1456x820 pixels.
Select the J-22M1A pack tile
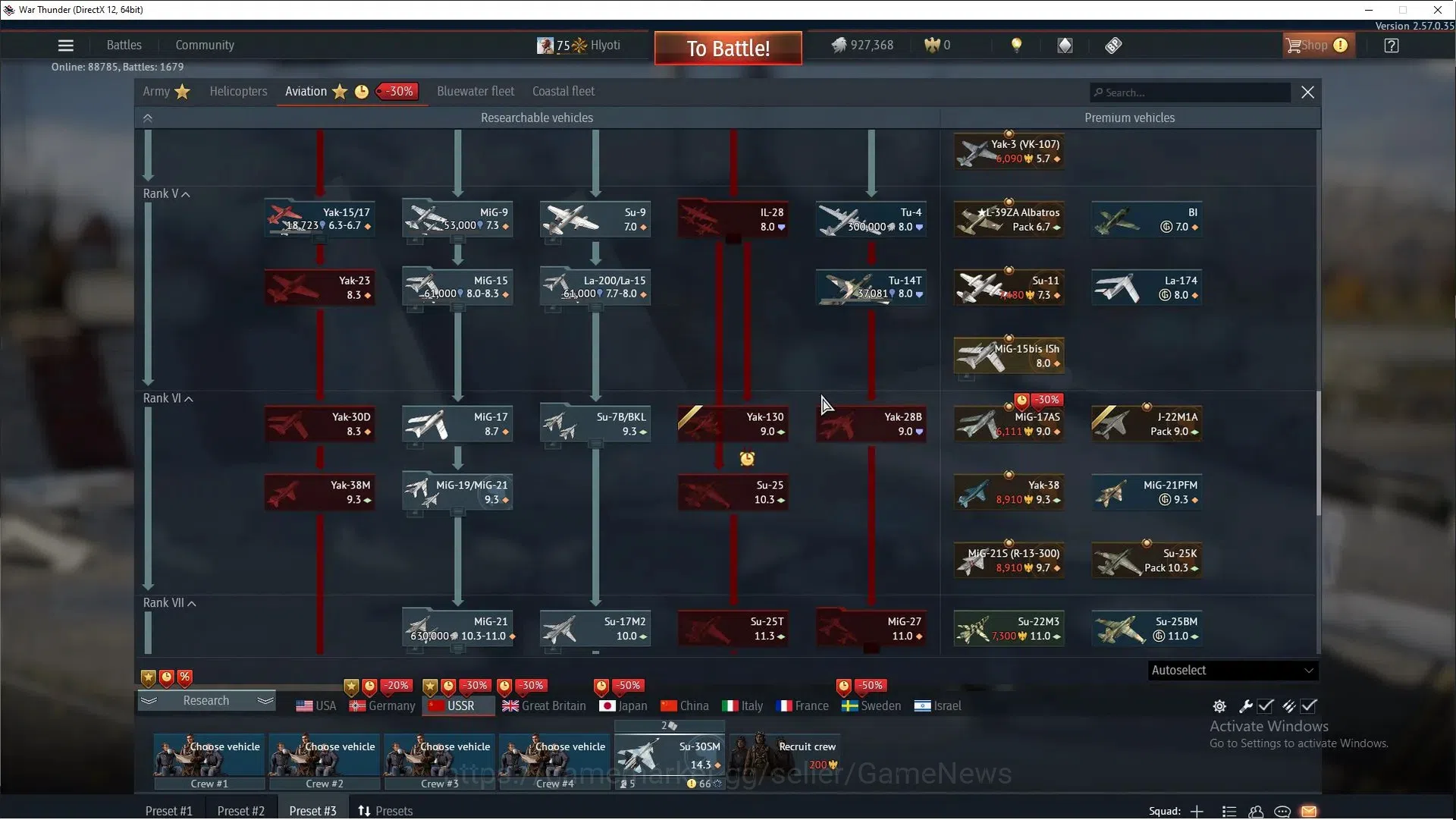tap(1147, 424)
